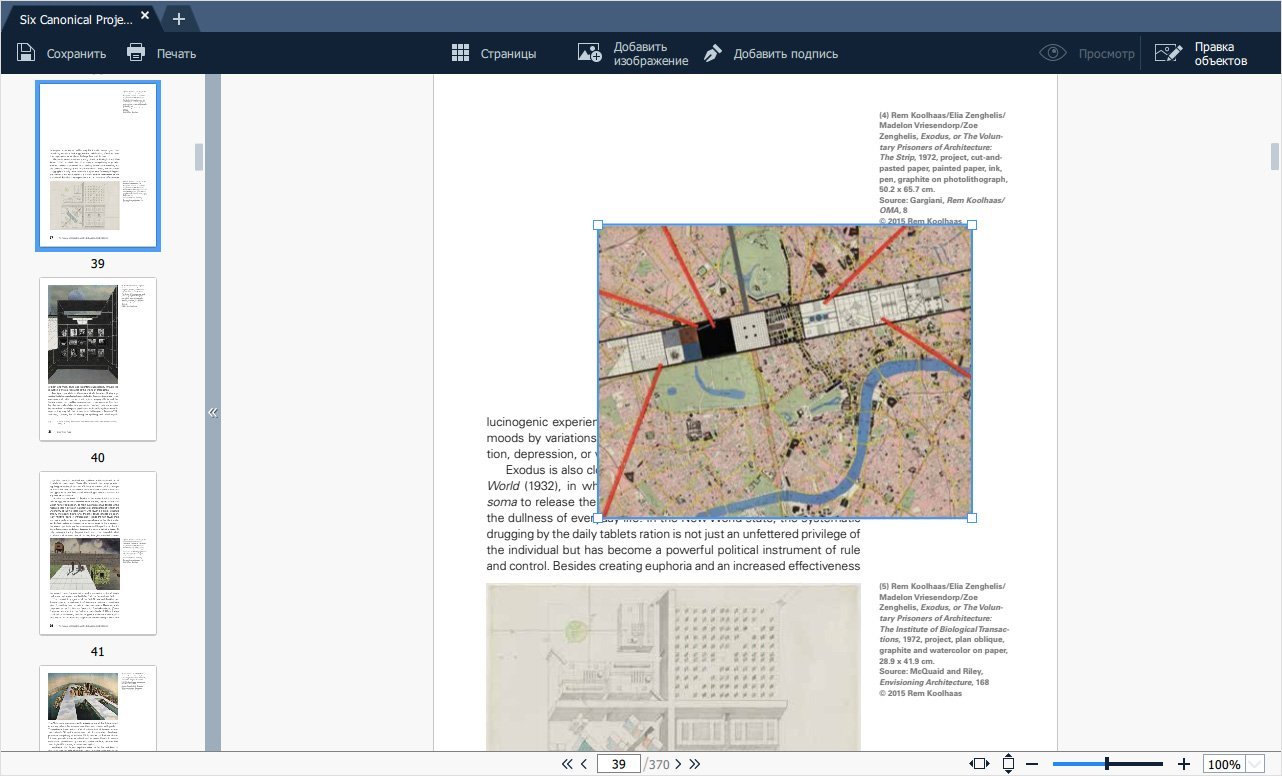Viewport: 1282px width, 776px height.
Task: Jump to the first page
Action: [567, 764]
